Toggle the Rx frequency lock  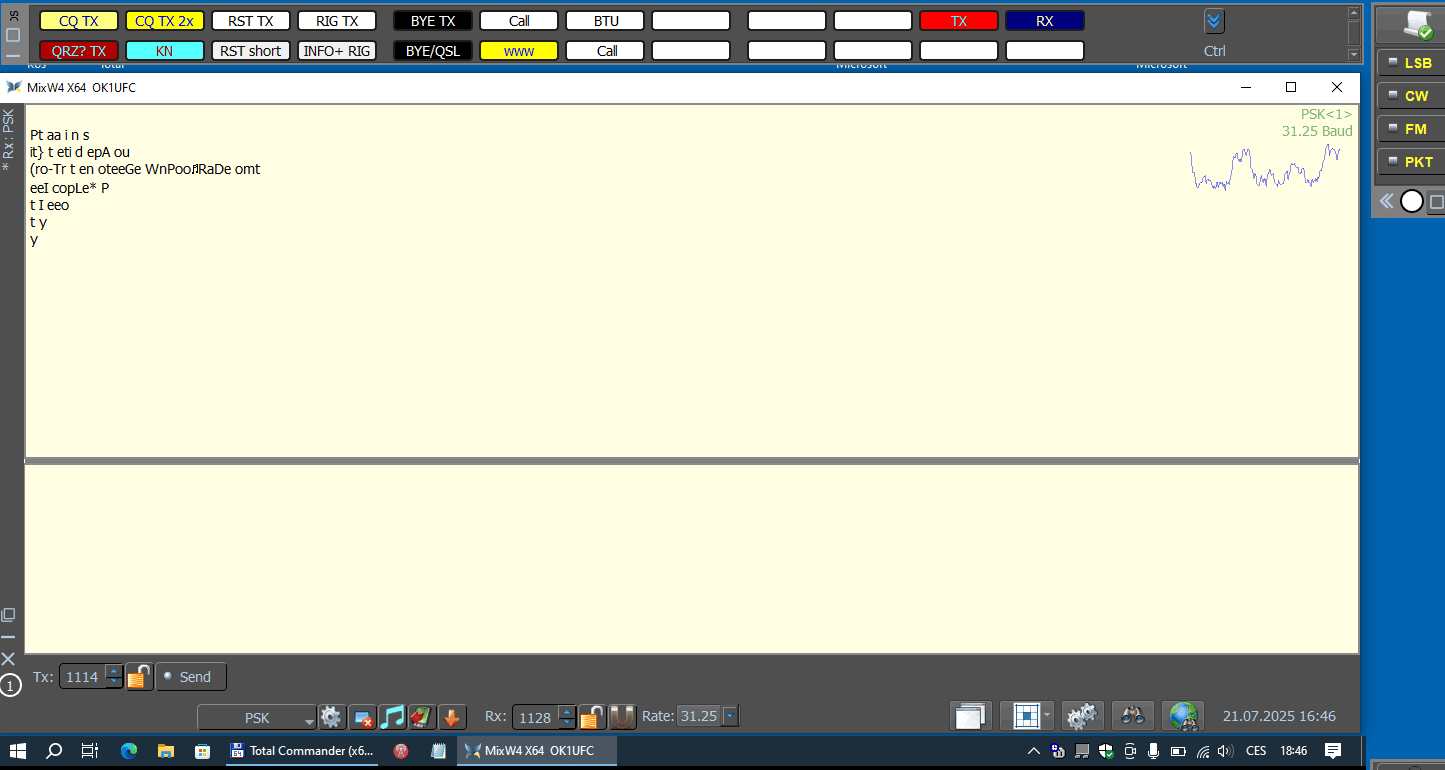point(593,717)
